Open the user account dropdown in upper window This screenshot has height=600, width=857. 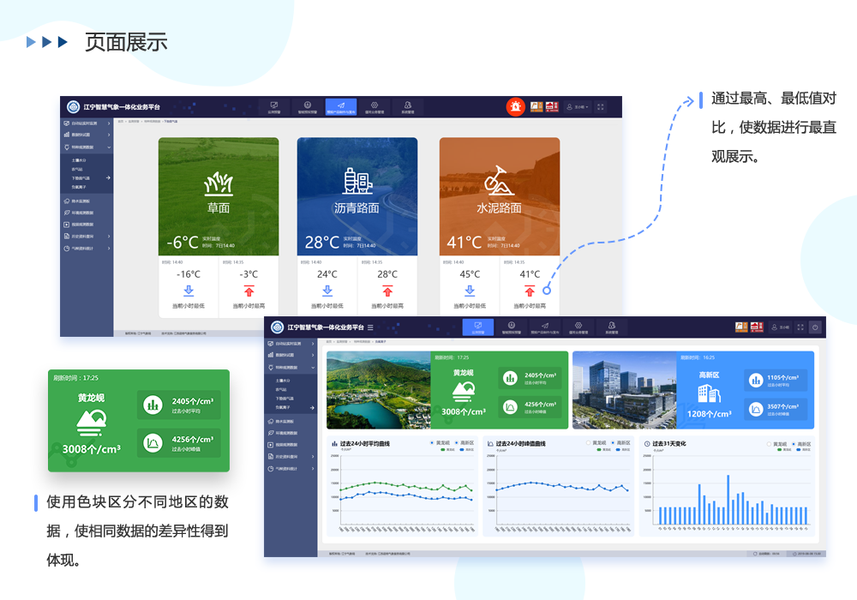coord(578,107)
